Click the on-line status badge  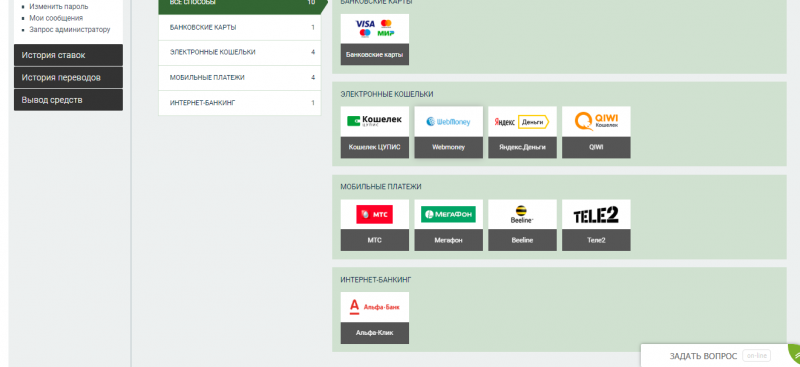point(756,356)
